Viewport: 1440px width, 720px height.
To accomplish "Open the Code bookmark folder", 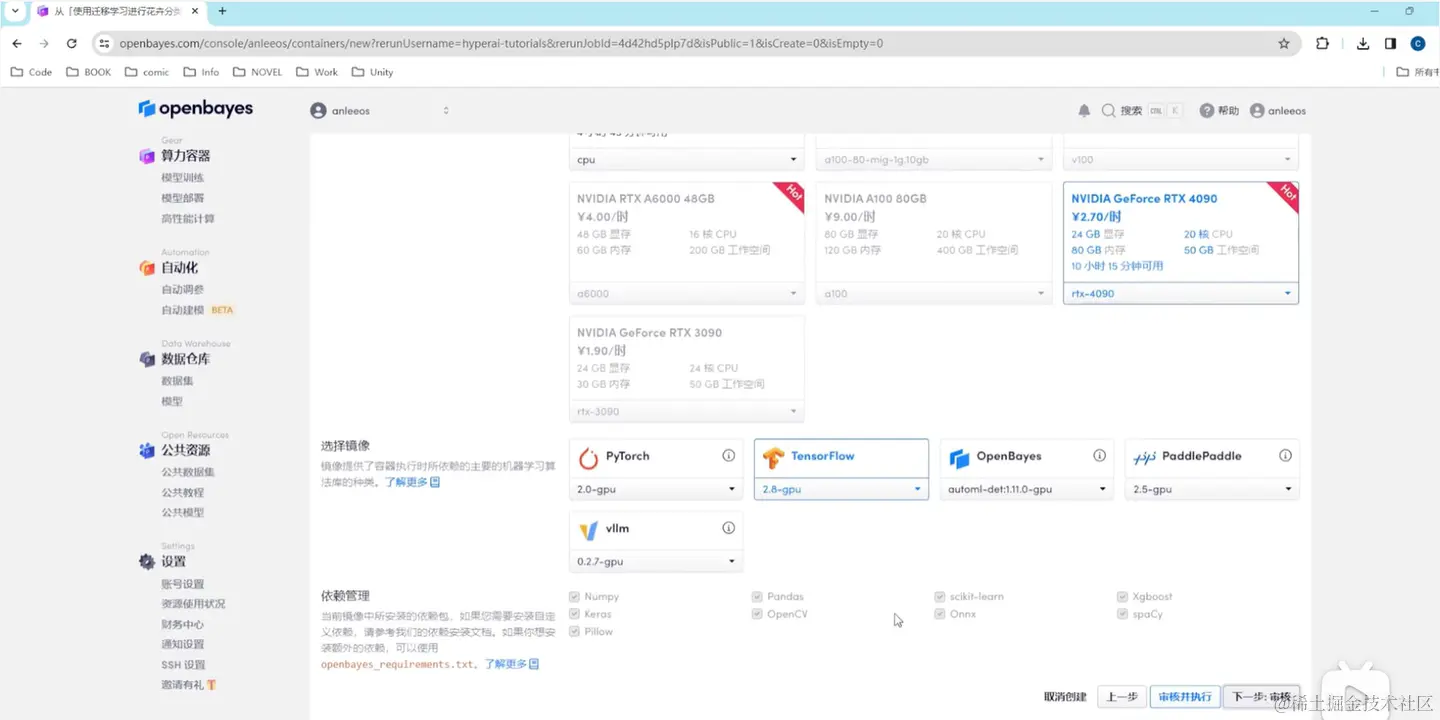I will tap(31, 72).
